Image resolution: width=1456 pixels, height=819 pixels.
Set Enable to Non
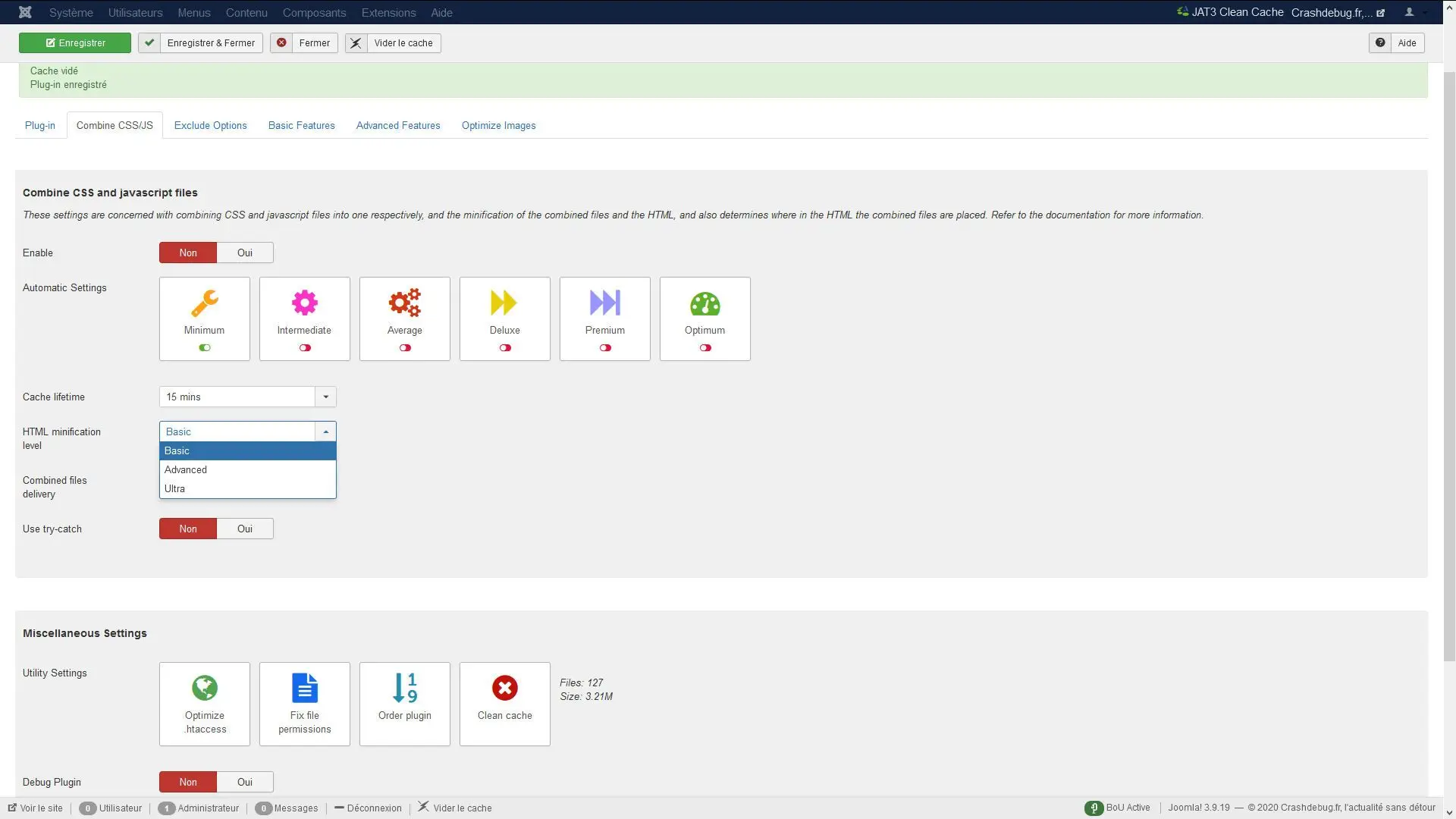(188, 253)
